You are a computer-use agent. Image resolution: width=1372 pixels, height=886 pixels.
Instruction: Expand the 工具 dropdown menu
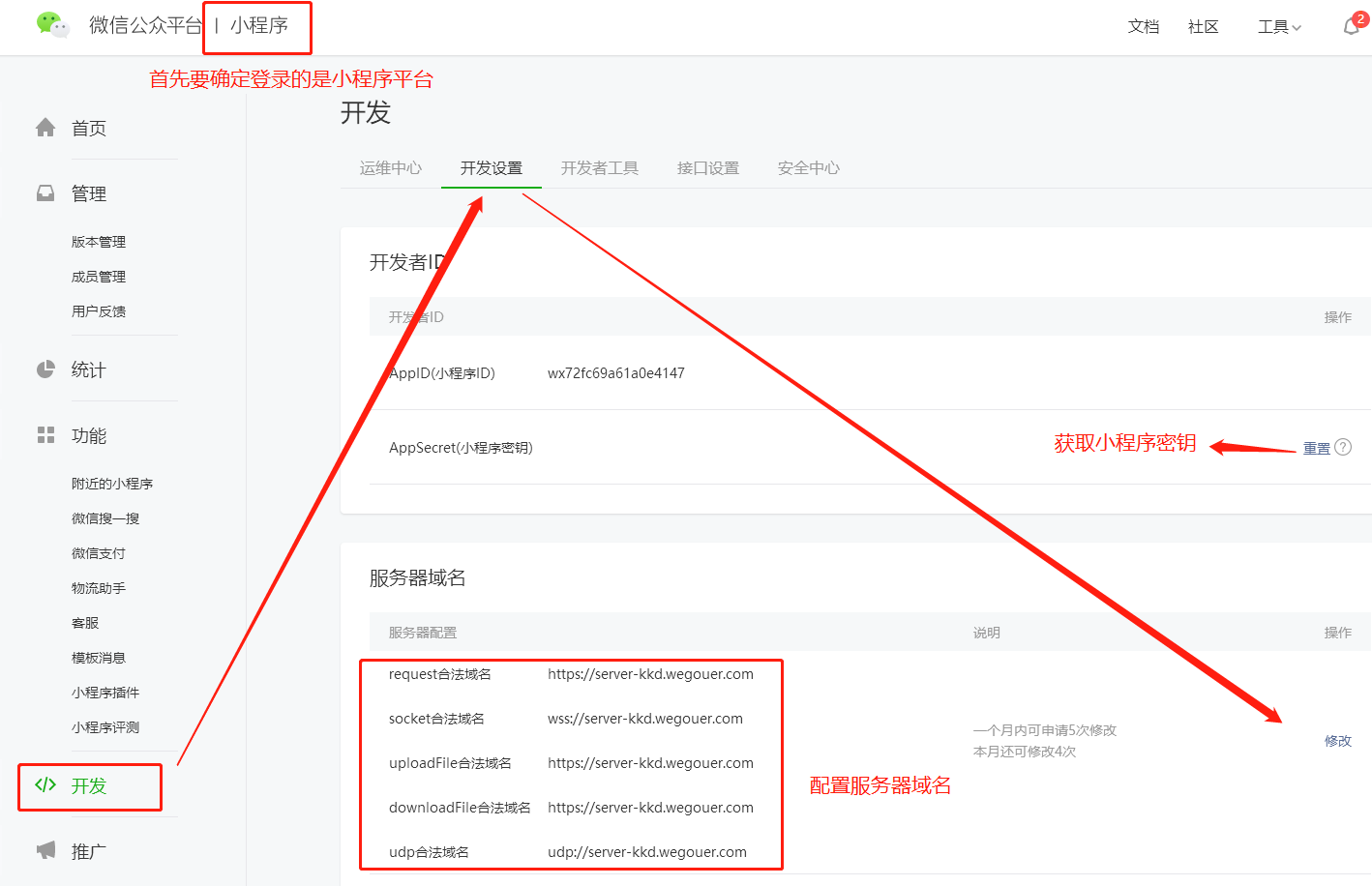click(x=1279, y=27)
